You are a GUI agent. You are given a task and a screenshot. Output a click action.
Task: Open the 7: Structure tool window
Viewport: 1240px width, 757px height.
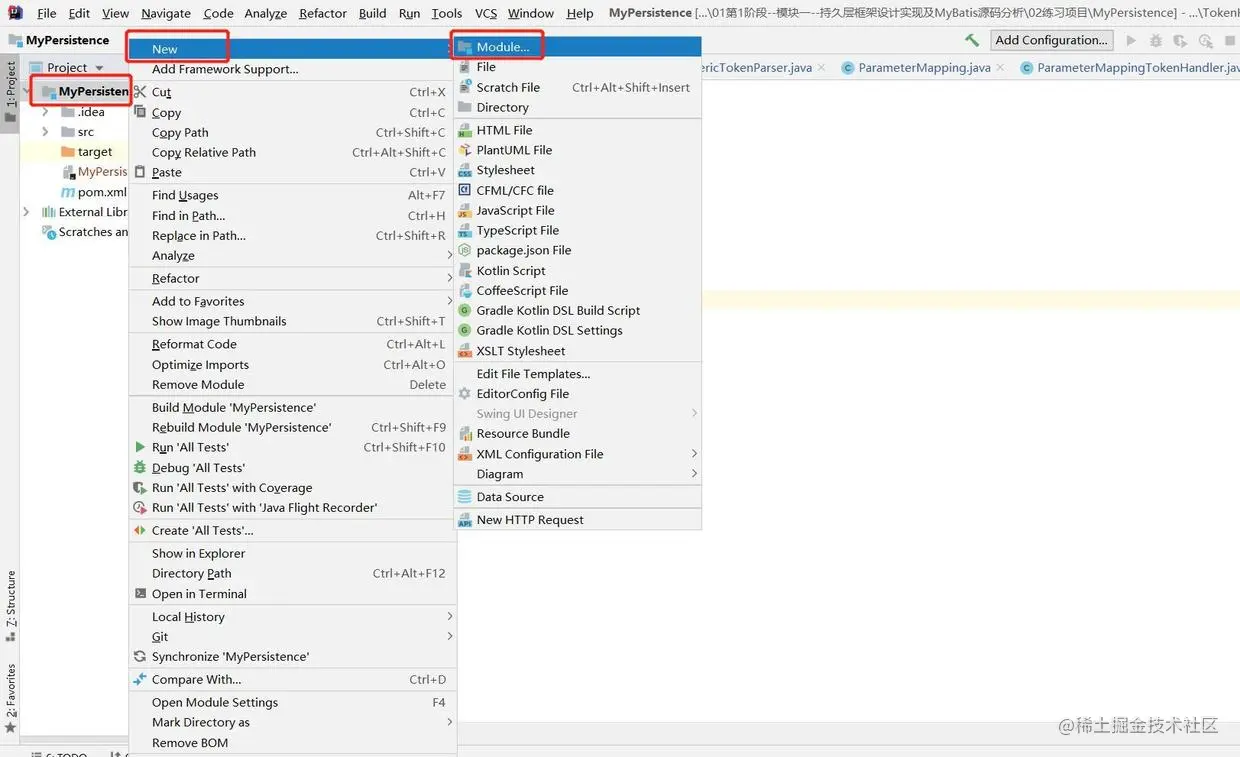click(x=11, y=606)
